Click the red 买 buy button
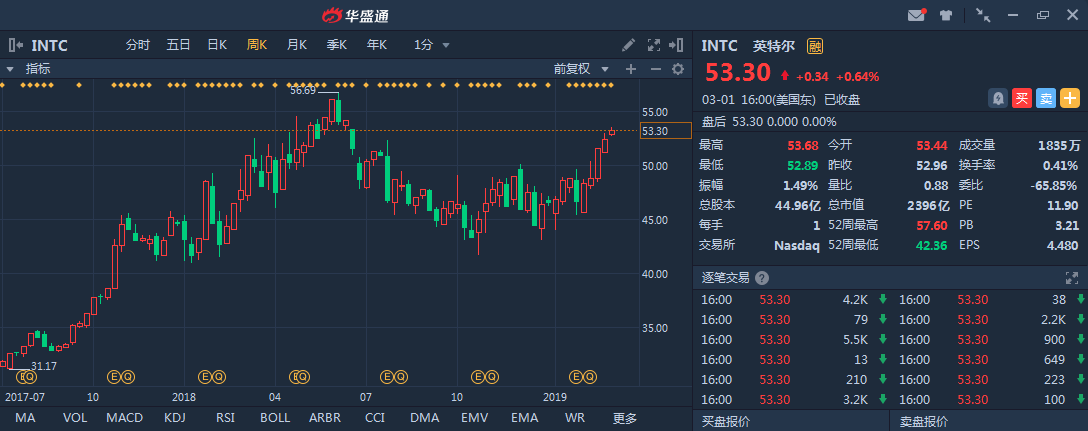The width and height of the screenshot is (1088, 431). click(1021, 98)
